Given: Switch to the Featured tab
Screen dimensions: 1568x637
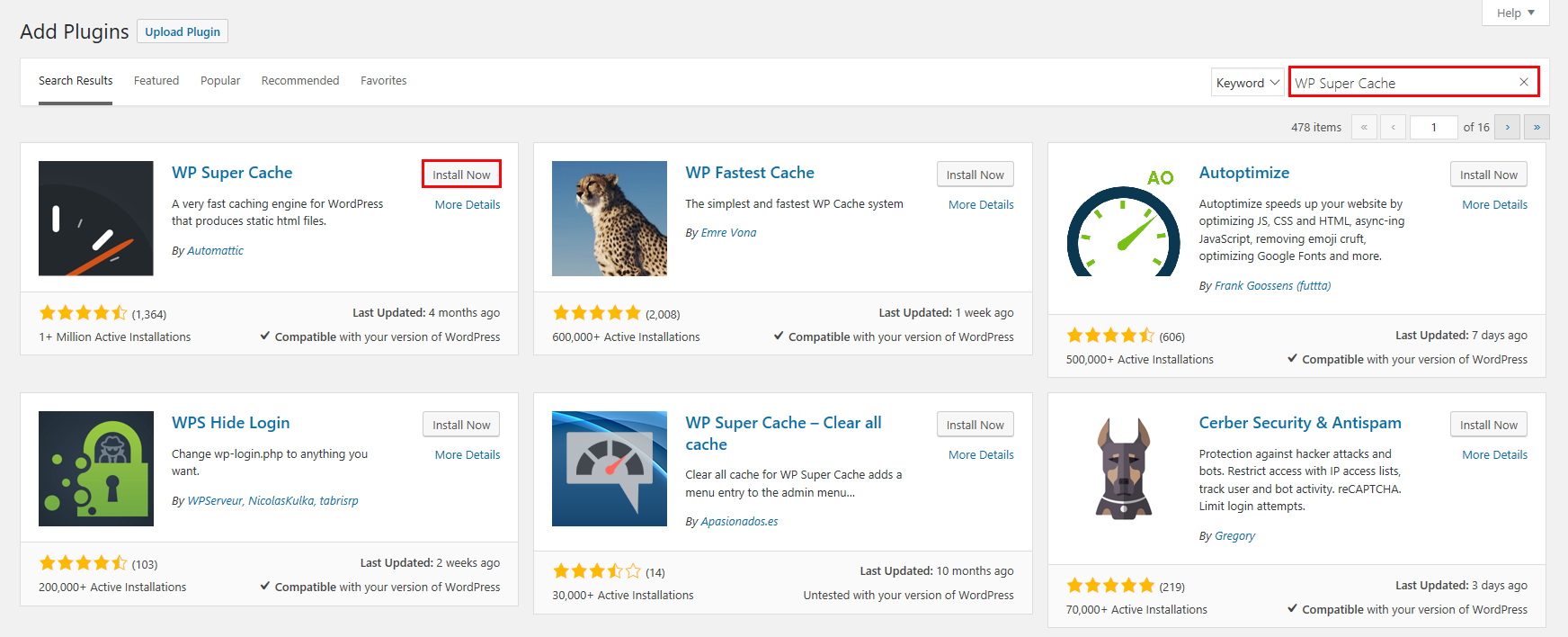Looking at the screenshot, I should 156,81.
